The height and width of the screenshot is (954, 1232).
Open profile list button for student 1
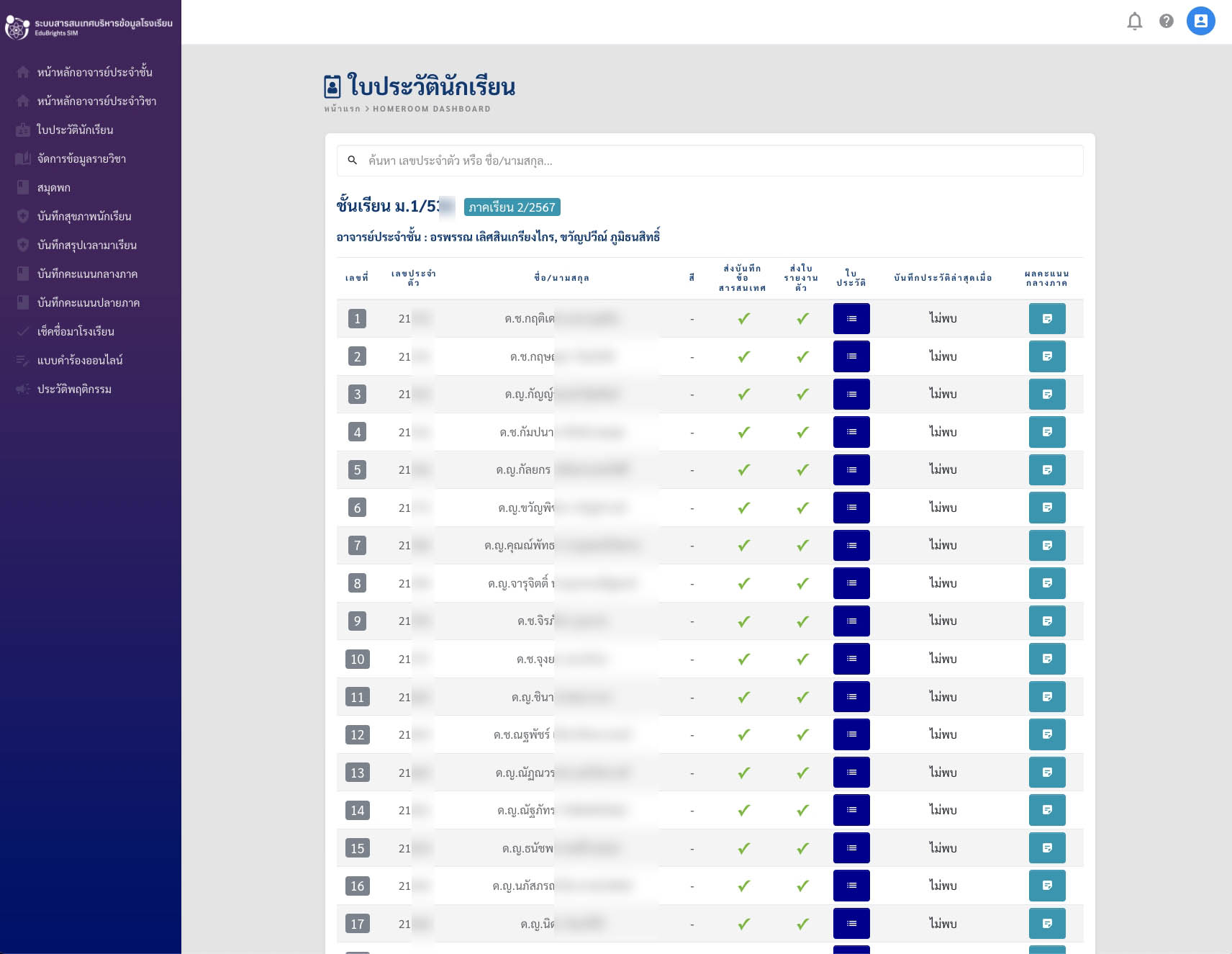[x=851, y=319]
